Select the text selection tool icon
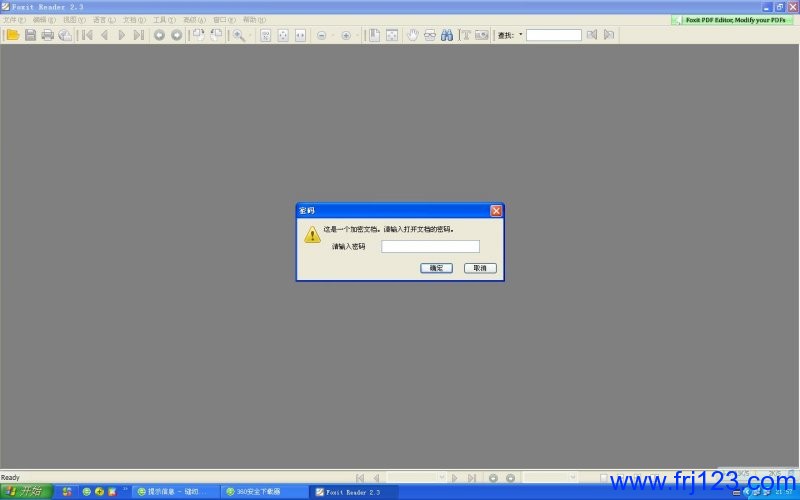Image resolution: width=800 pixels, height=500 pixels. [466, 35]
